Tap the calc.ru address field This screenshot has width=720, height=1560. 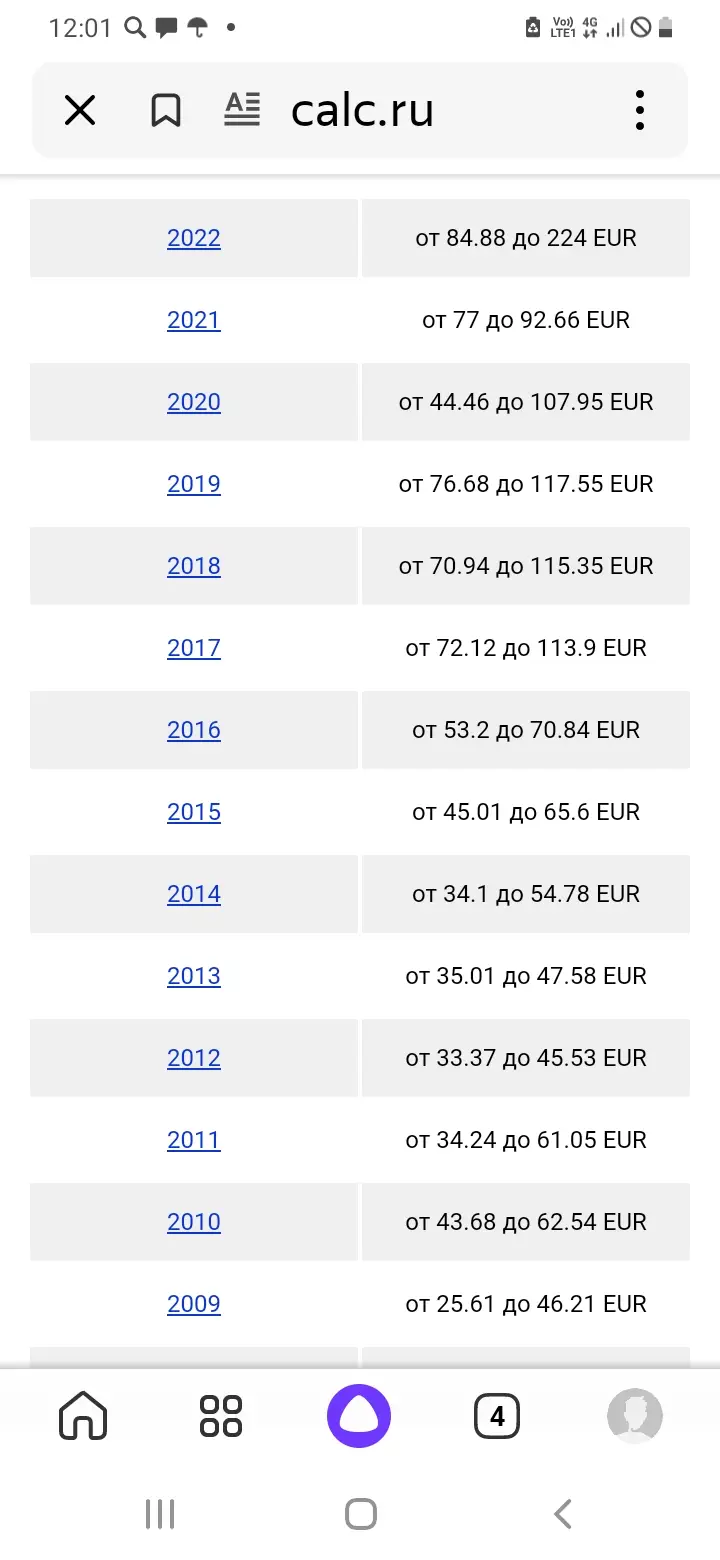click(x=362, y=110)
